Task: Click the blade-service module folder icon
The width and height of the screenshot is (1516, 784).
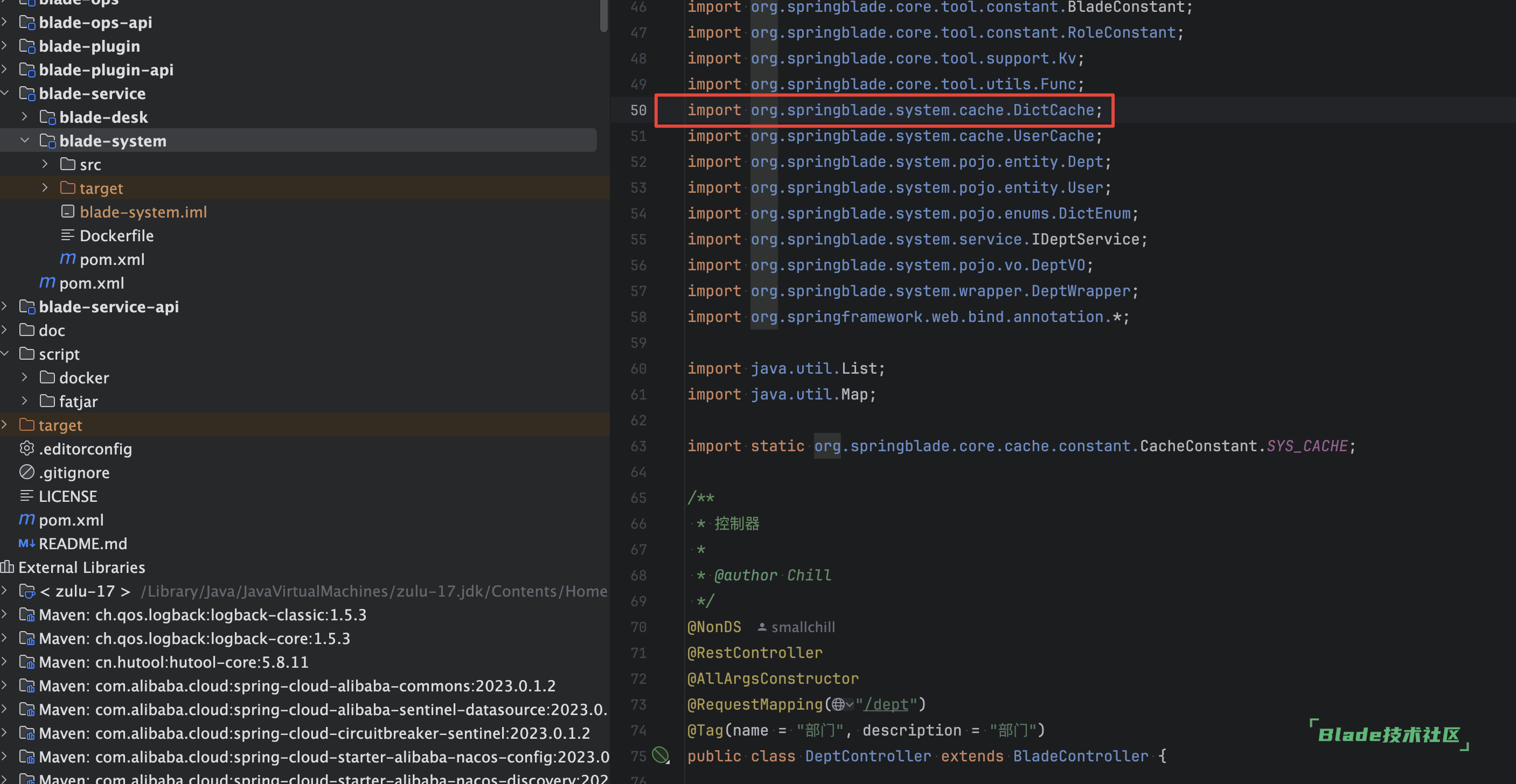Action: coord(27,94)
